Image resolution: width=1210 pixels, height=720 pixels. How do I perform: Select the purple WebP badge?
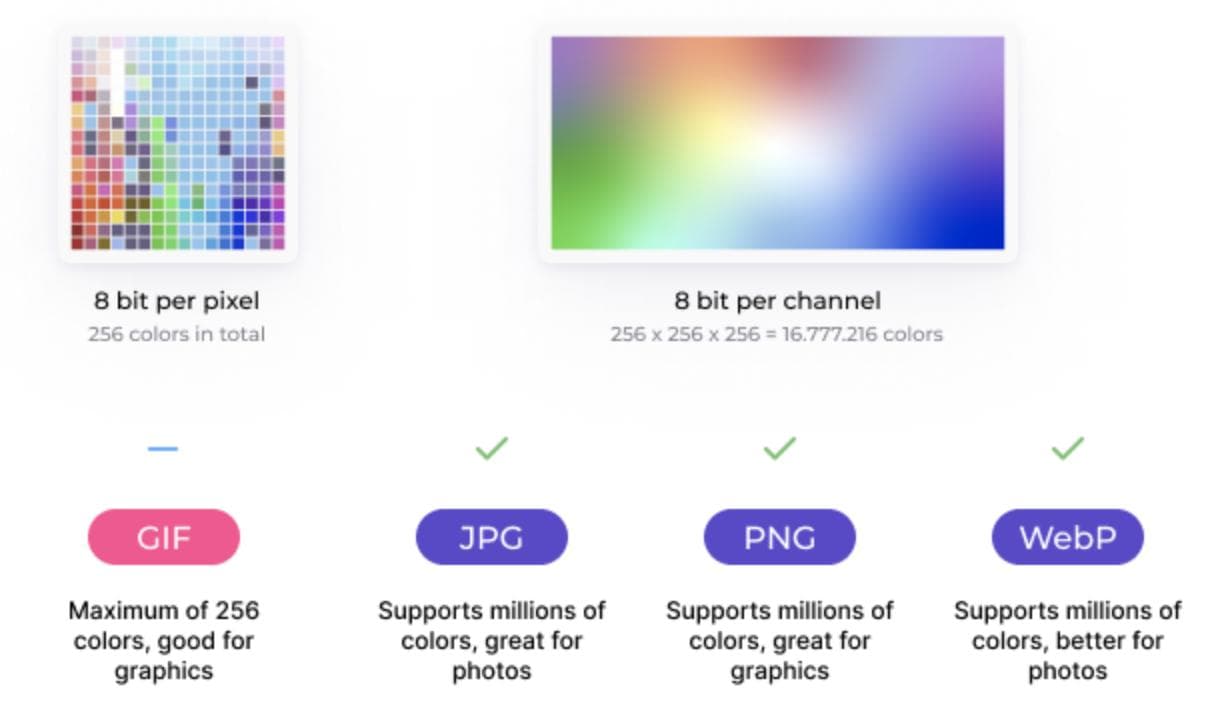[1067, 537]
